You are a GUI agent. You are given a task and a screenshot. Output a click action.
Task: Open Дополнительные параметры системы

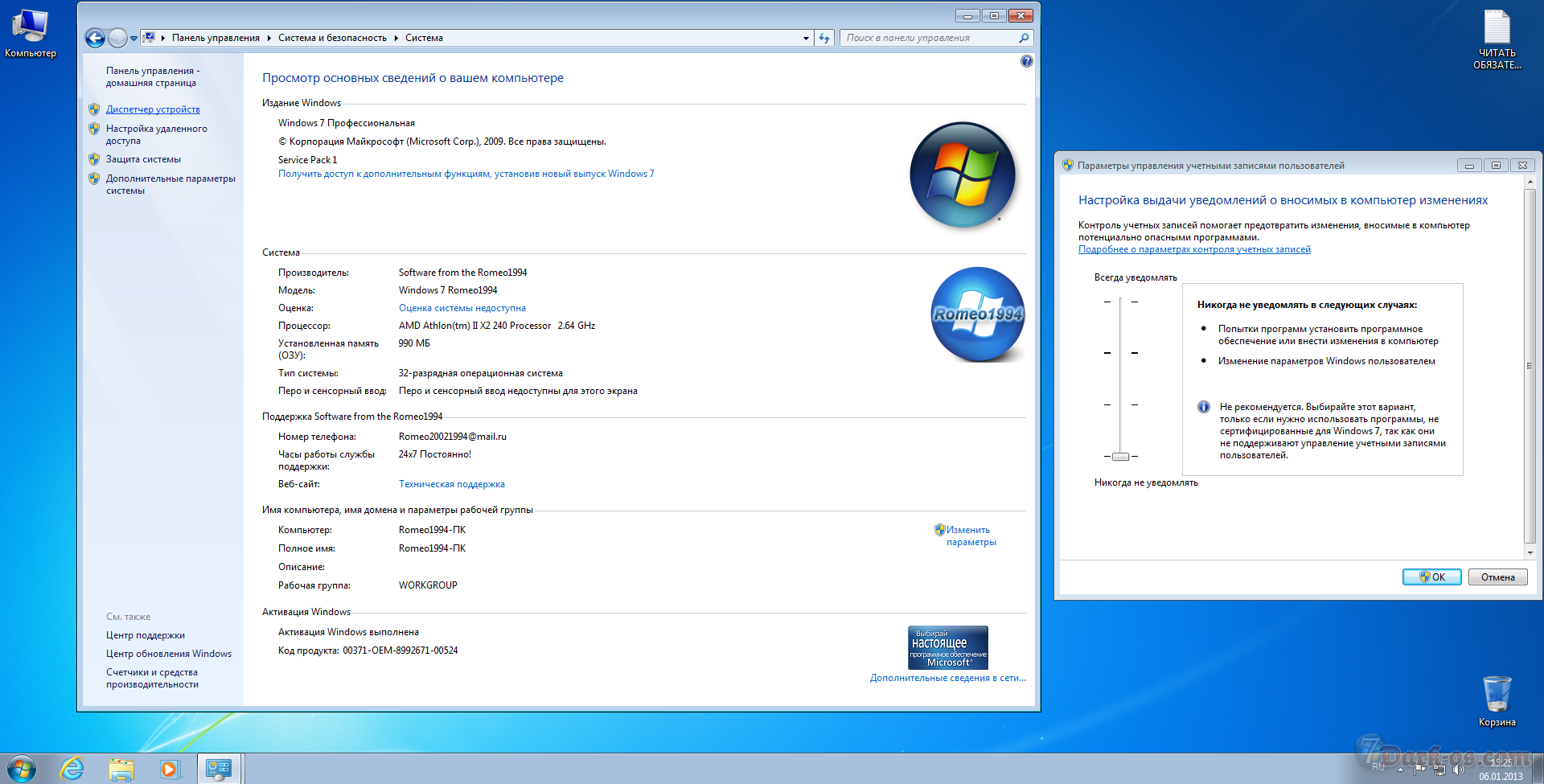[x=170, y=184]
